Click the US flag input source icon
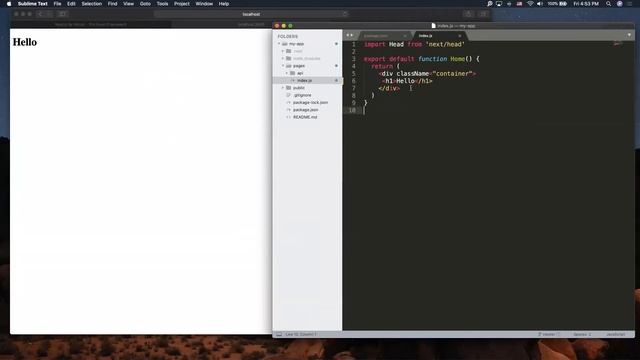 tap(519, 4)
